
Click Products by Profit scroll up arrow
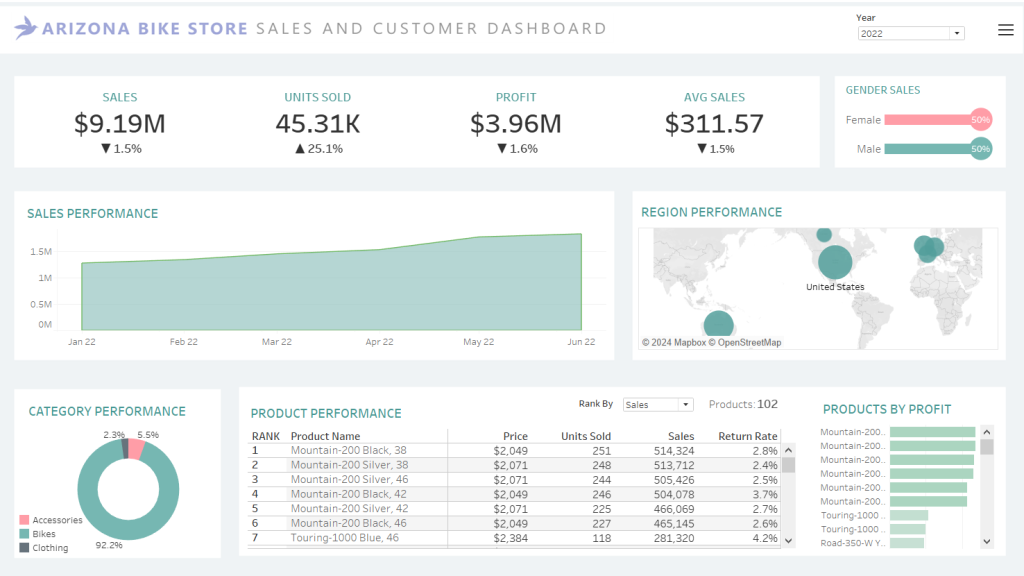click(x=987, y=430)
